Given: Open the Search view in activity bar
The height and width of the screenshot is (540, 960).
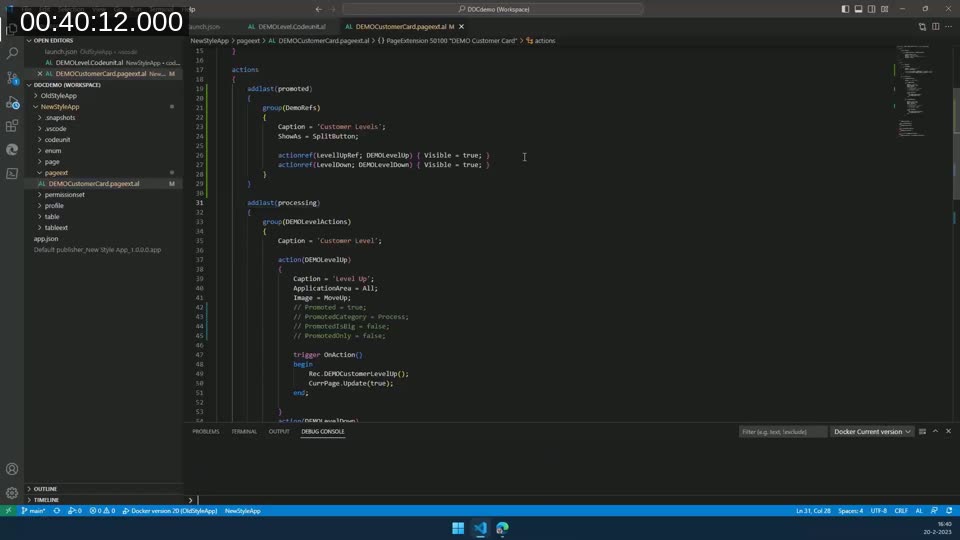Looking at the screenshot, I should [x=12, y=53].
